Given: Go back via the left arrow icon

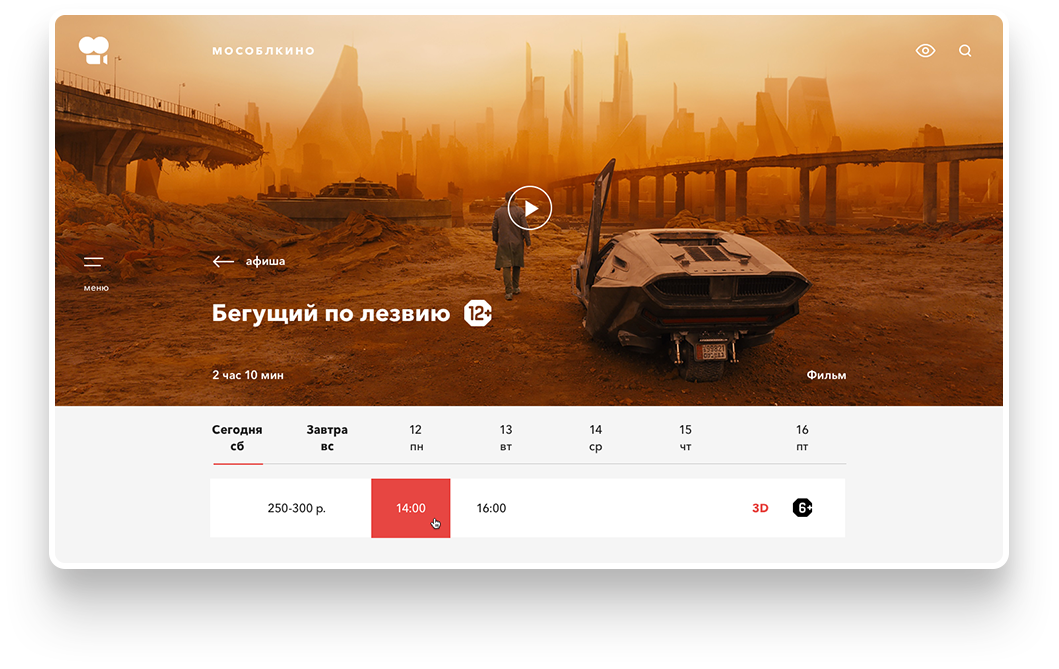Looking at the screenshot, I should tap(223, 261).
